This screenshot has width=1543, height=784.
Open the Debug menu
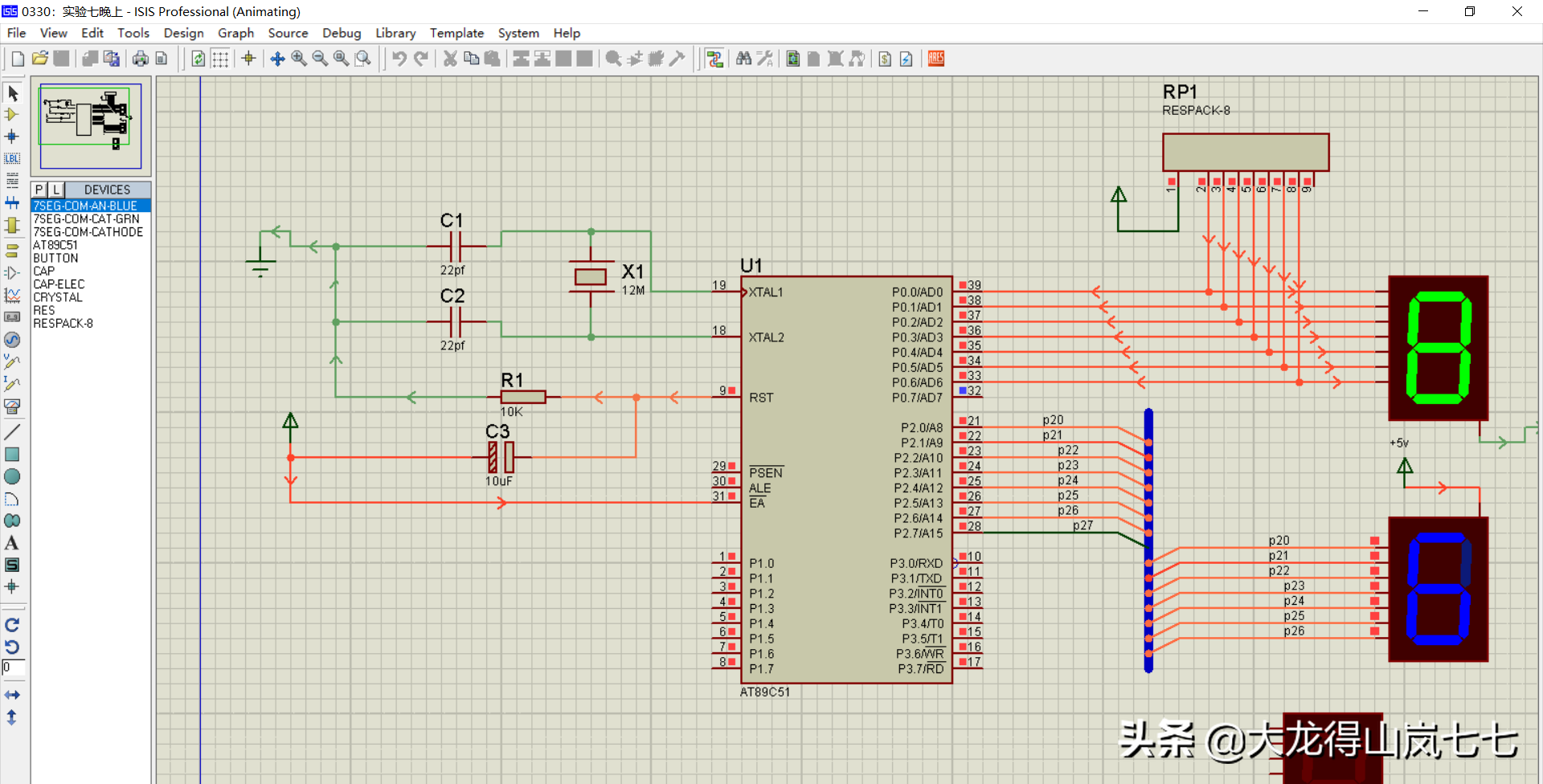pos(342,33)
